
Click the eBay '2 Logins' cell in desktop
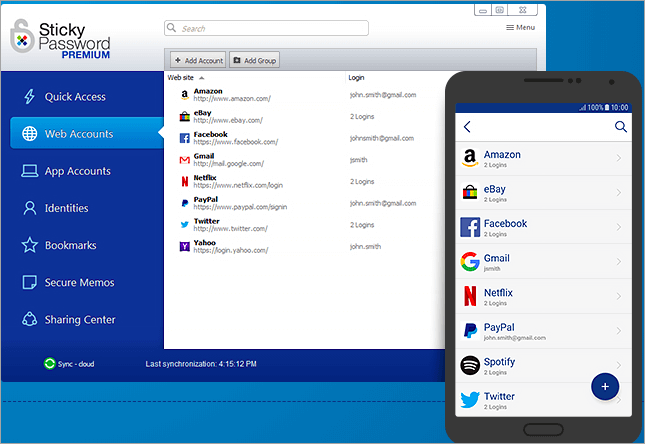[362, 116]
